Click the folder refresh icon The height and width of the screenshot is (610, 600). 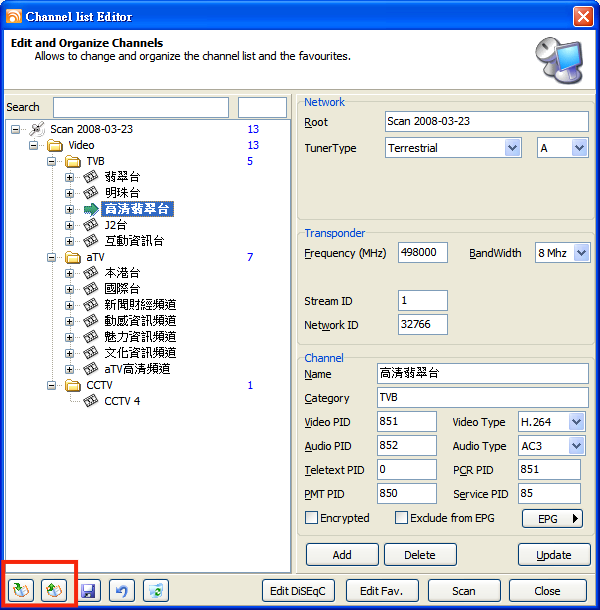[156, 591]
